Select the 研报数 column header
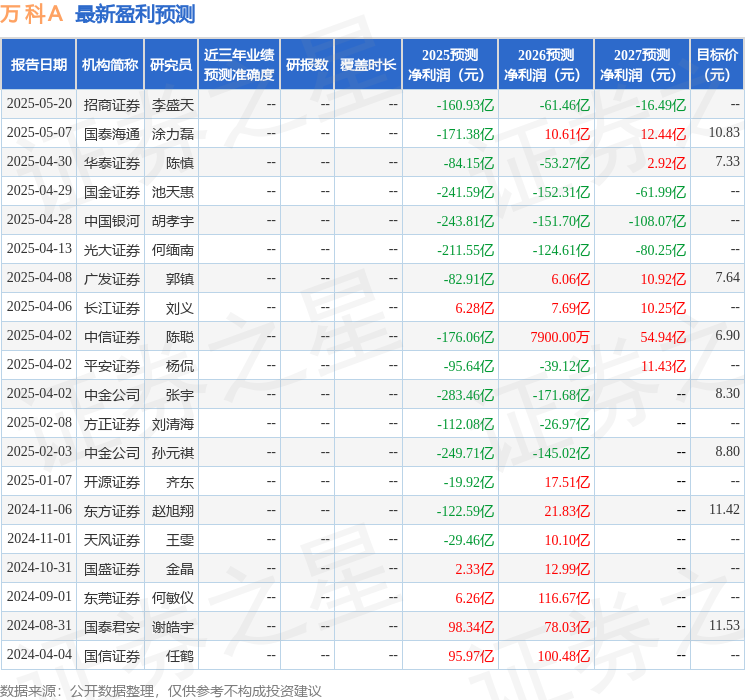This screenshot has height=700, width=745. [307, 65]
